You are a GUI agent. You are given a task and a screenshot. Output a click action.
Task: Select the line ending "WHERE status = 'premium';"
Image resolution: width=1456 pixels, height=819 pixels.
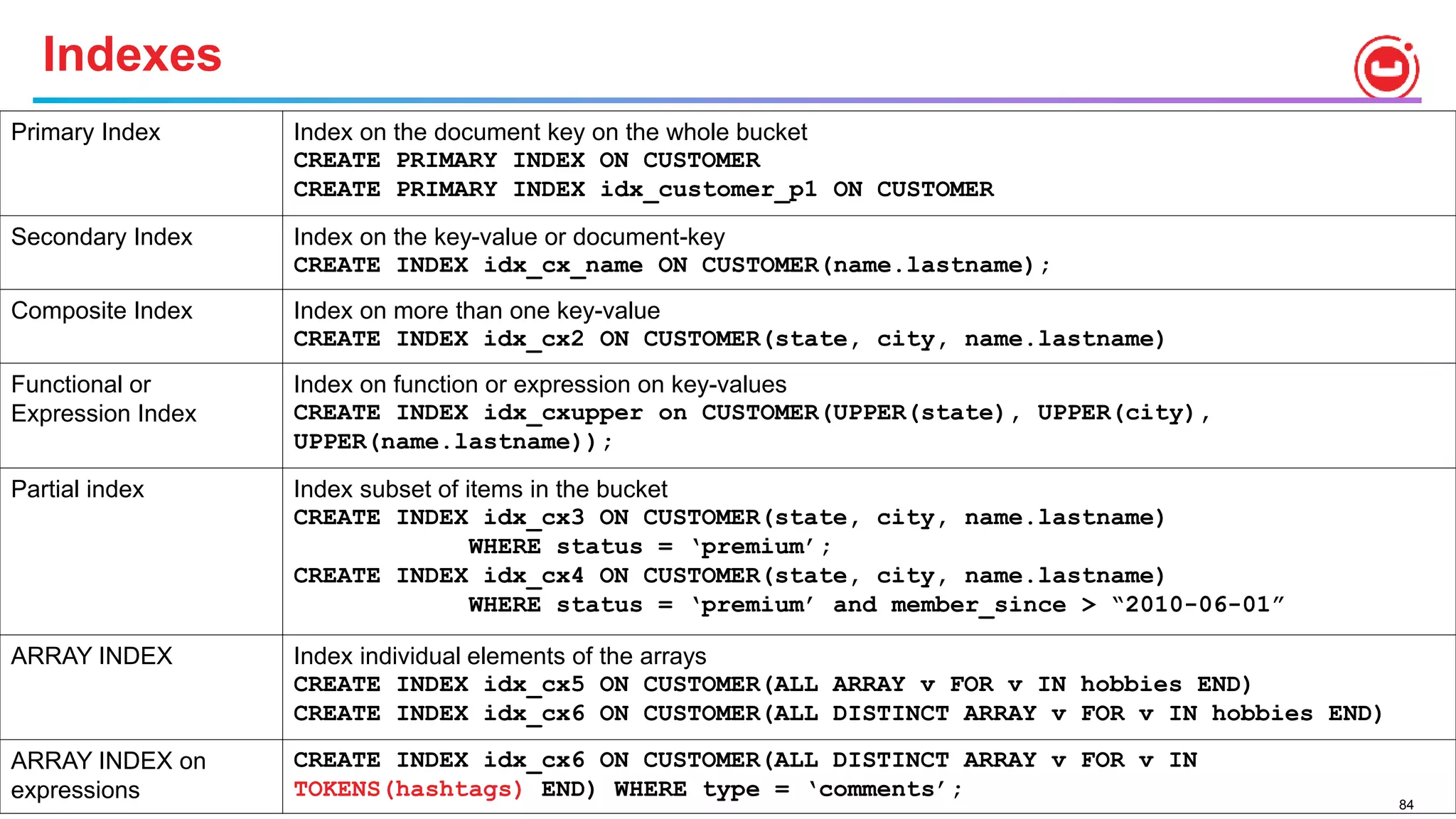tap(649, 547)
